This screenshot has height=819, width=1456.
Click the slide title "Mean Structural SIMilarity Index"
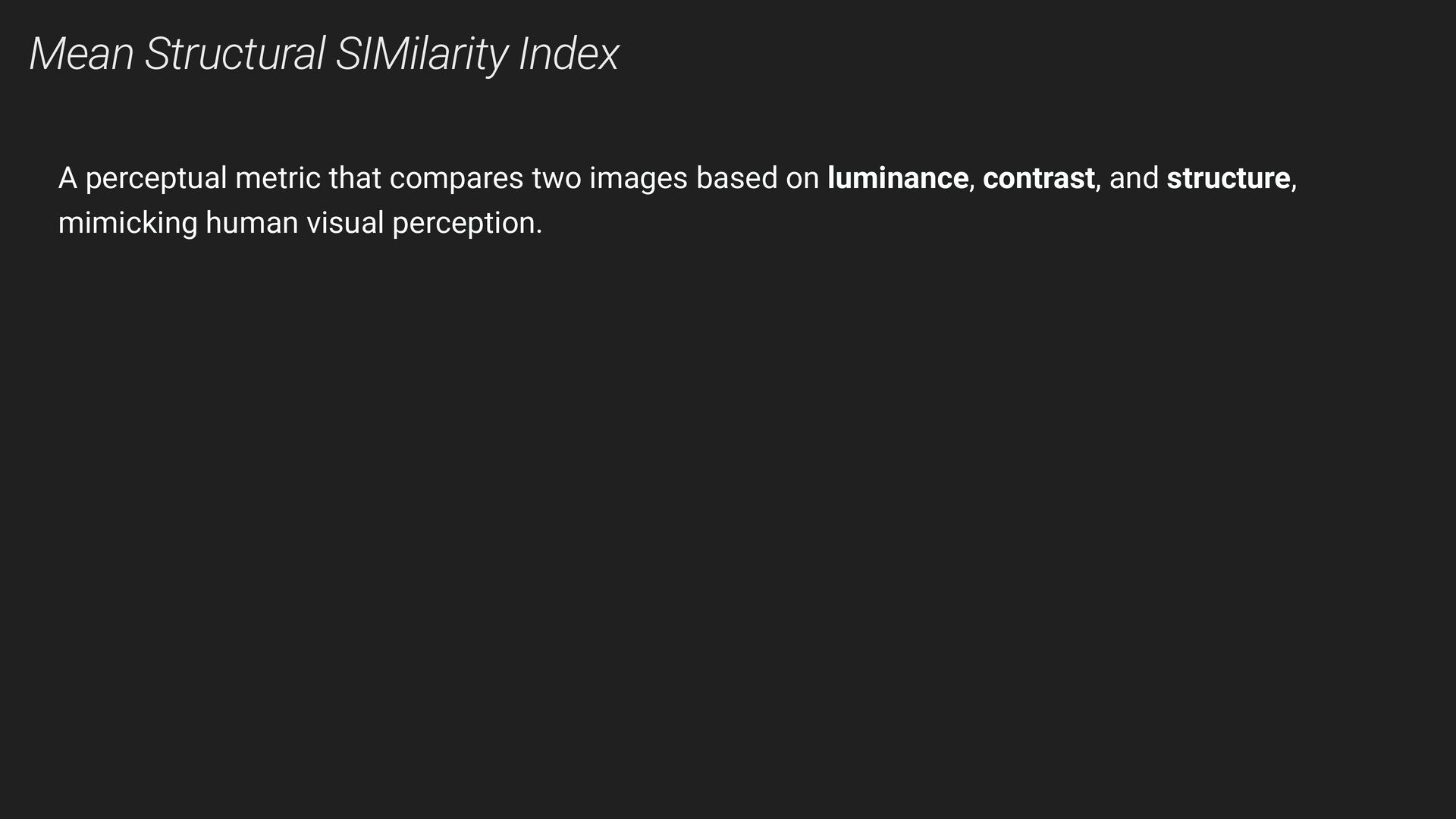pos(324,55)
